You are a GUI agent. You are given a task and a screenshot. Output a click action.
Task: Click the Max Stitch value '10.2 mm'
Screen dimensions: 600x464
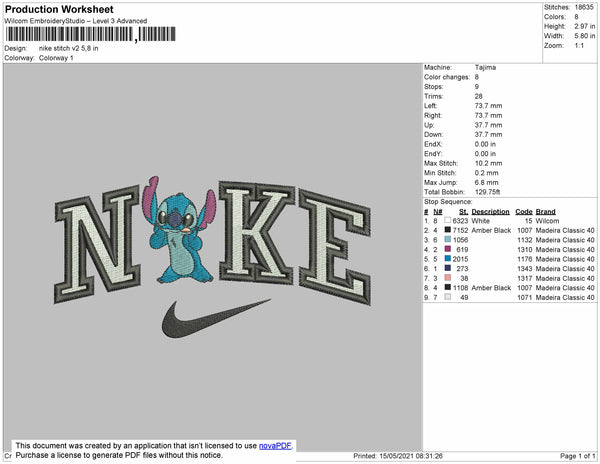tap(489, 163)
